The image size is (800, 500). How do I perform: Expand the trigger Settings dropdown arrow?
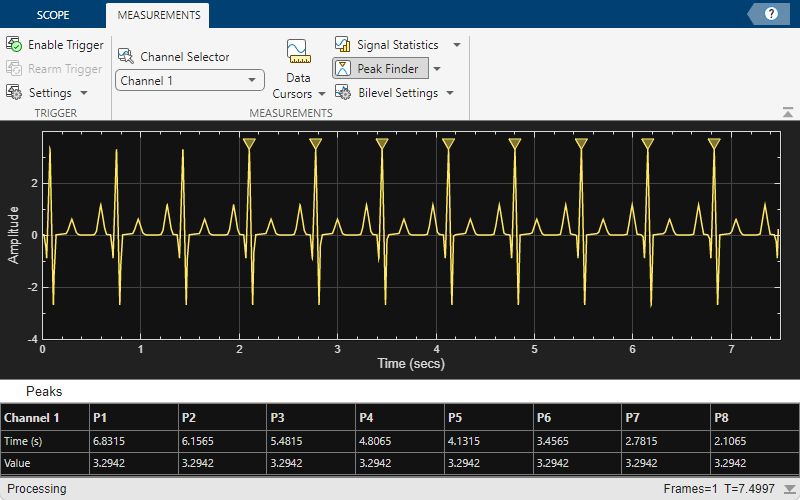pyautogui.click(x=84, y=92)
